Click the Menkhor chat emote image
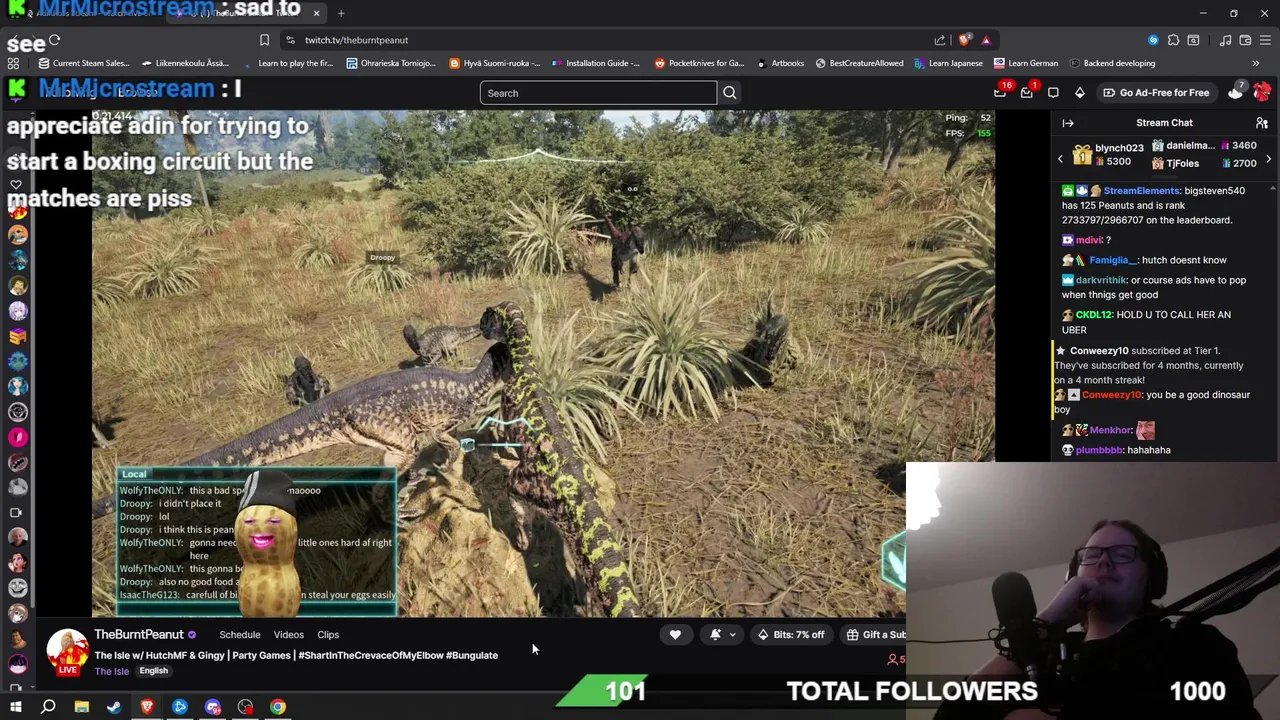 pyautogui.click(x=1145, y=430)
